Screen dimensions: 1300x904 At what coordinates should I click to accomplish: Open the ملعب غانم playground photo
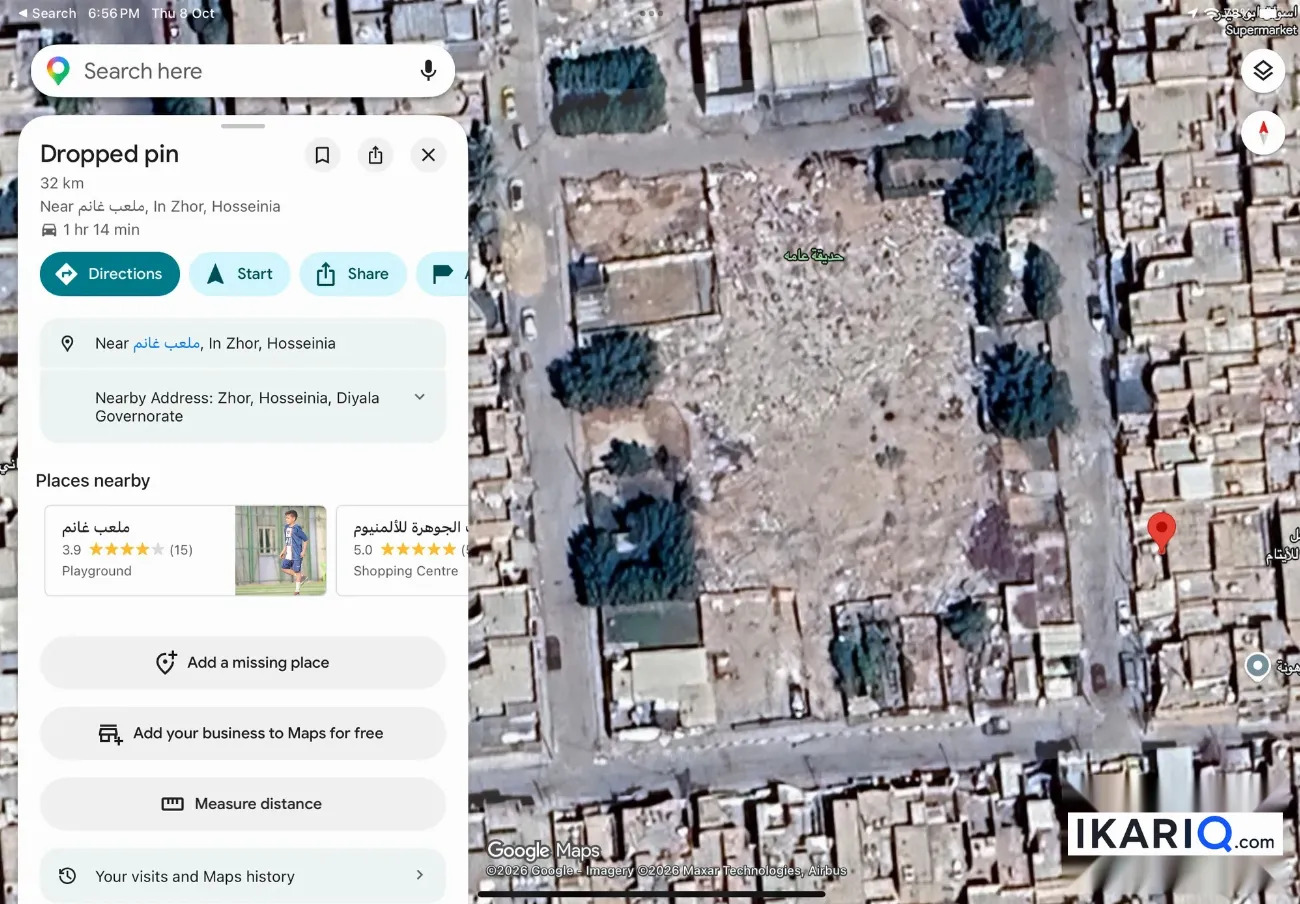coord(281,550)
